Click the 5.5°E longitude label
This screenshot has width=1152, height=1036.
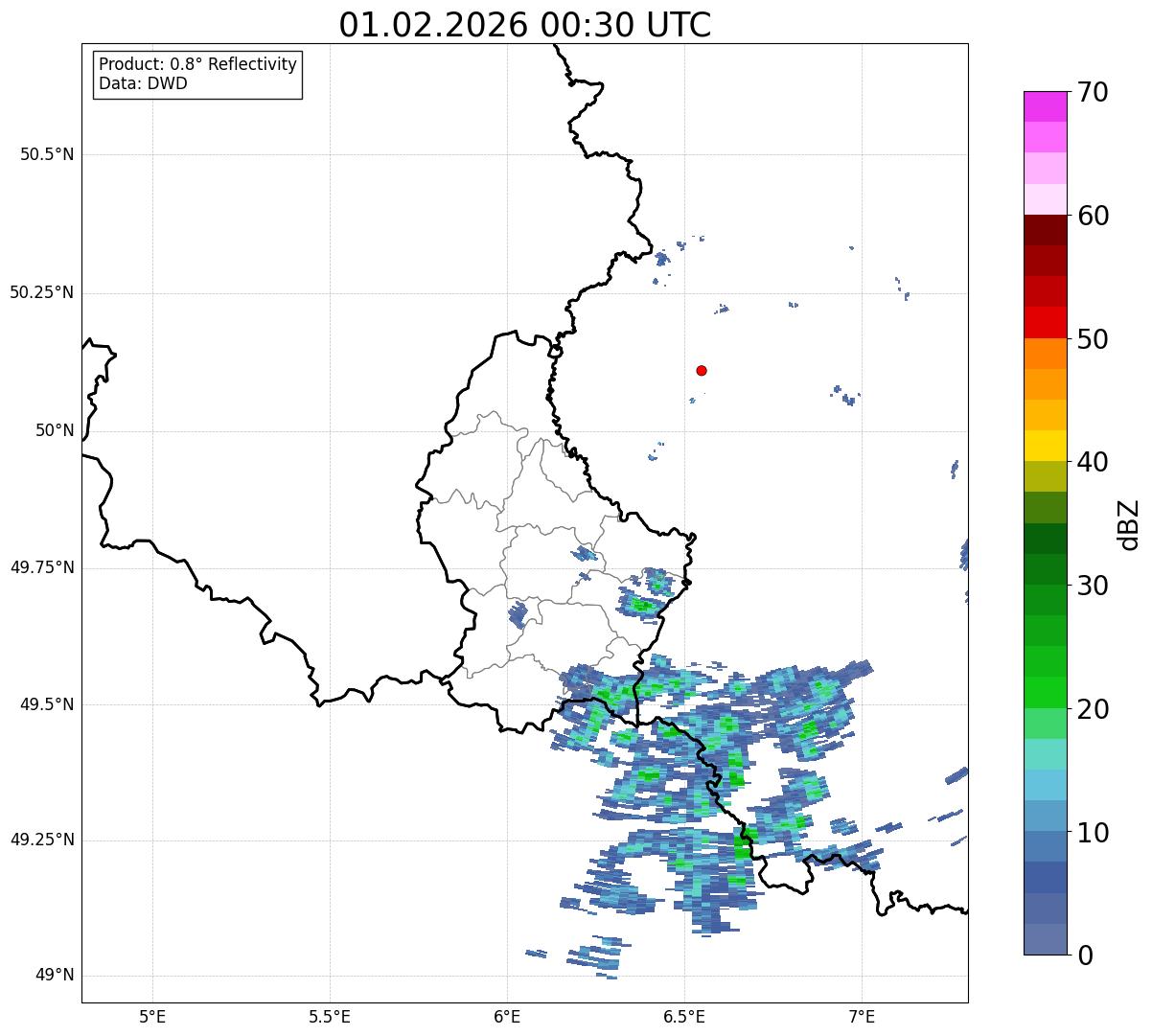click(330, 1016)
